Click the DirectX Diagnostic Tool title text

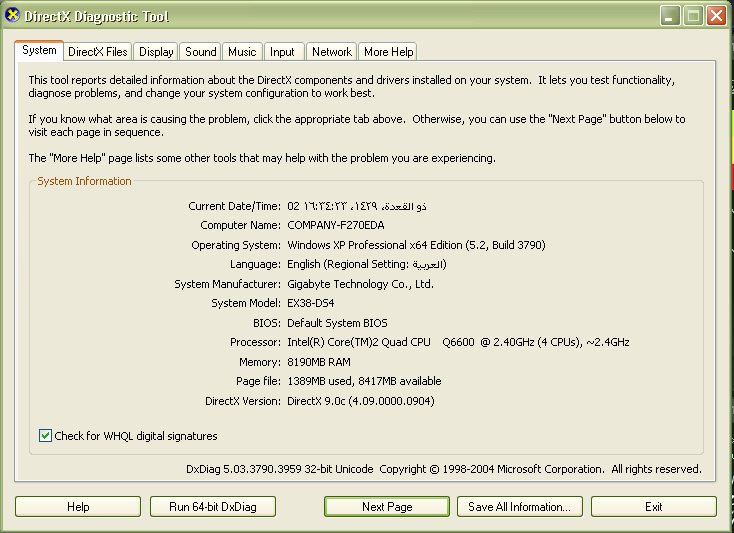pos(96,16)
